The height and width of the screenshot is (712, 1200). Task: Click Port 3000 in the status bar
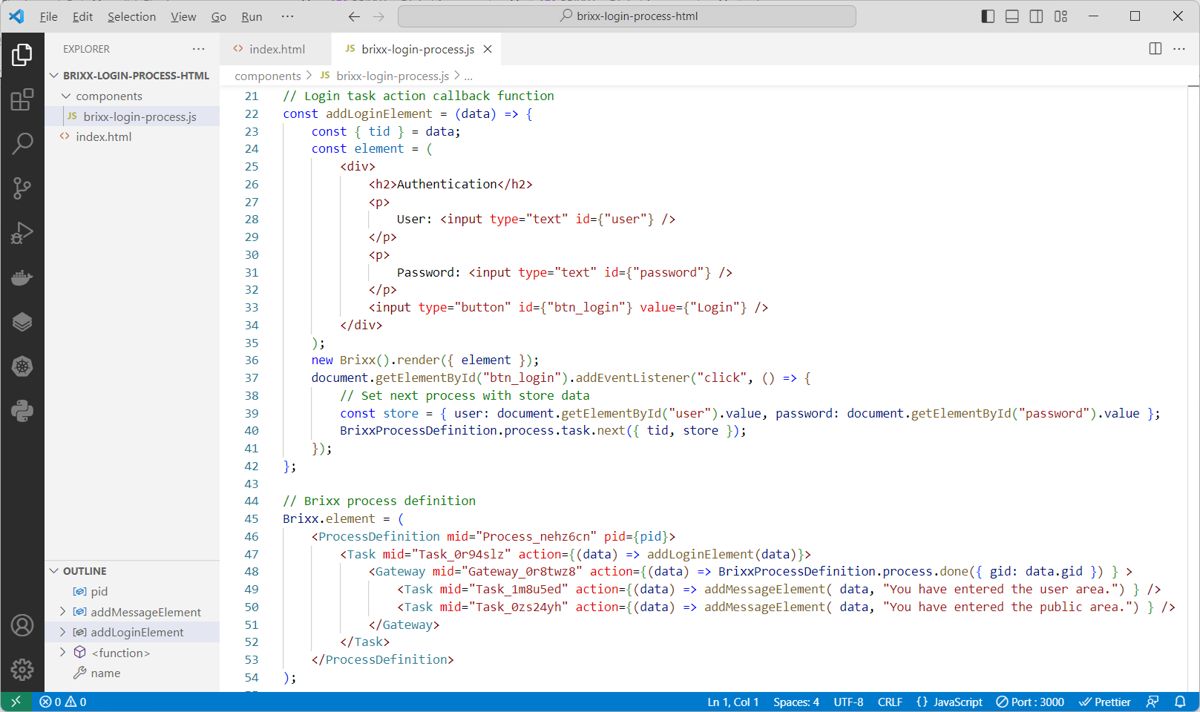pos(1029,701)
